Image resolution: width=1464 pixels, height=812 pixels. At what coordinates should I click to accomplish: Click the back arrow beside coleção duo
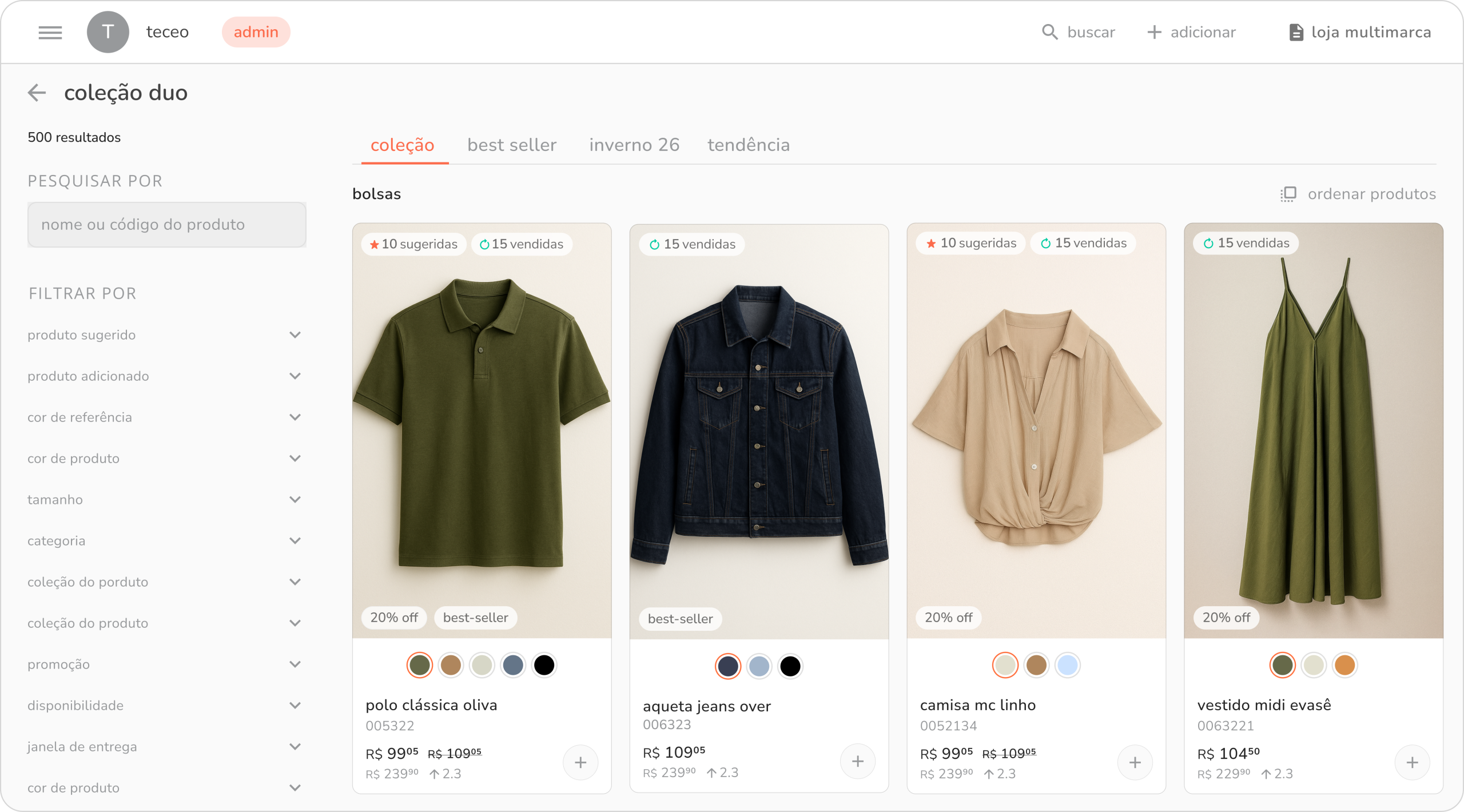(x=37, y=93)
